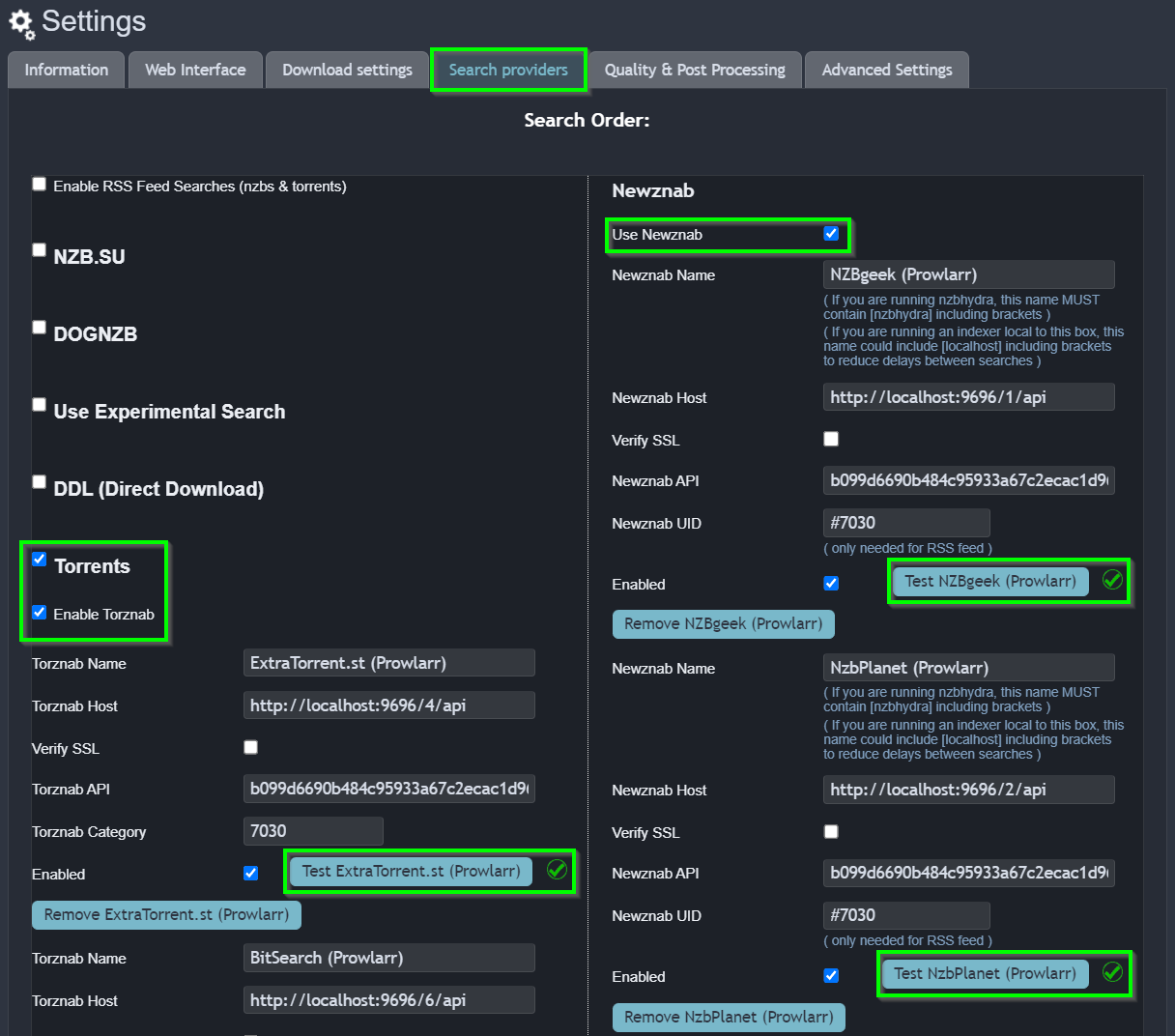Check Verify SSL for NZBgeek host

(x=831, y=439)
